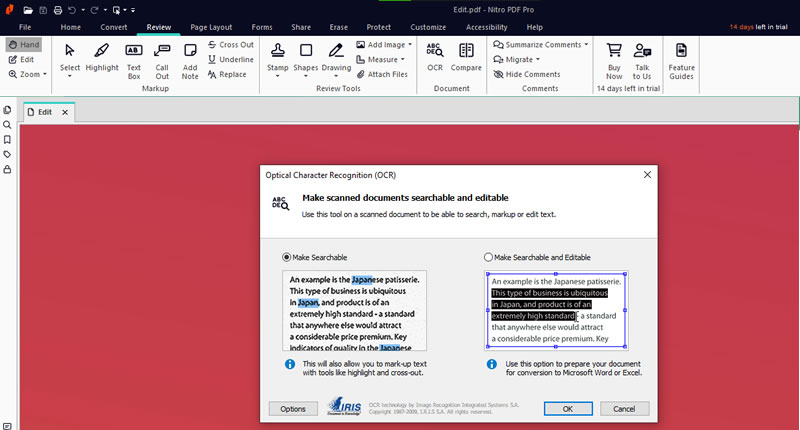Viewport: 800px width, 430px height.
Task: Apply the Cross Out markup
Action: coord(231,45)
